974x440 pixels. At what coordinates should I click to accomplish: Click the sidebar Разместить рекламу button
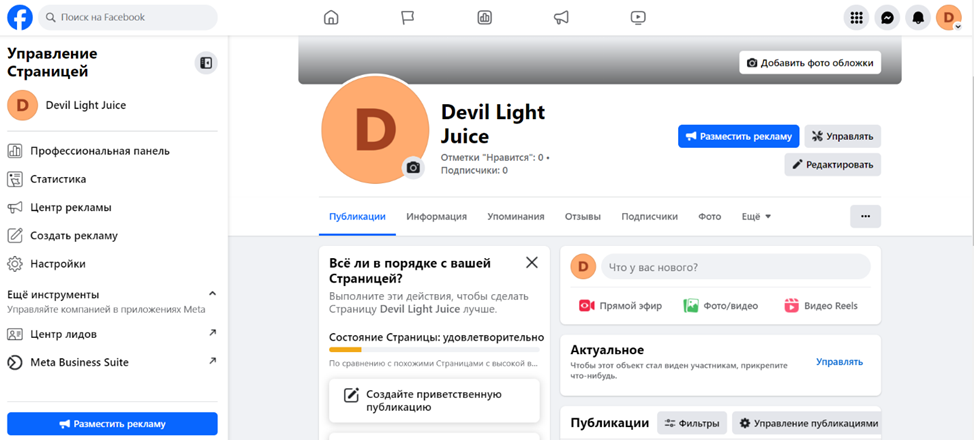[112, 424]
